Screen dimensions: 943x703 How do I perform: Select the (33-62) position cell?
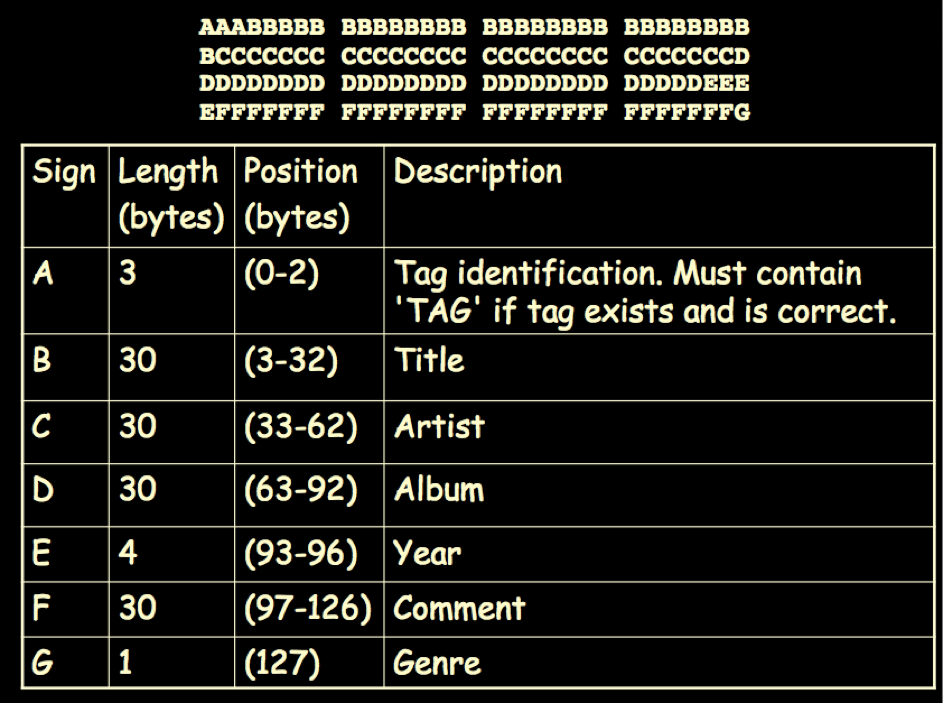click(309, 432)
